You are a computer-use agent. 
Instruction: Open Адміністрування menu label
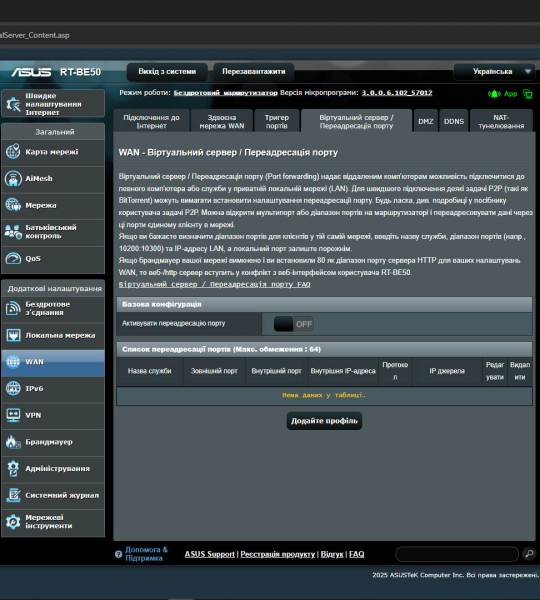58,468
